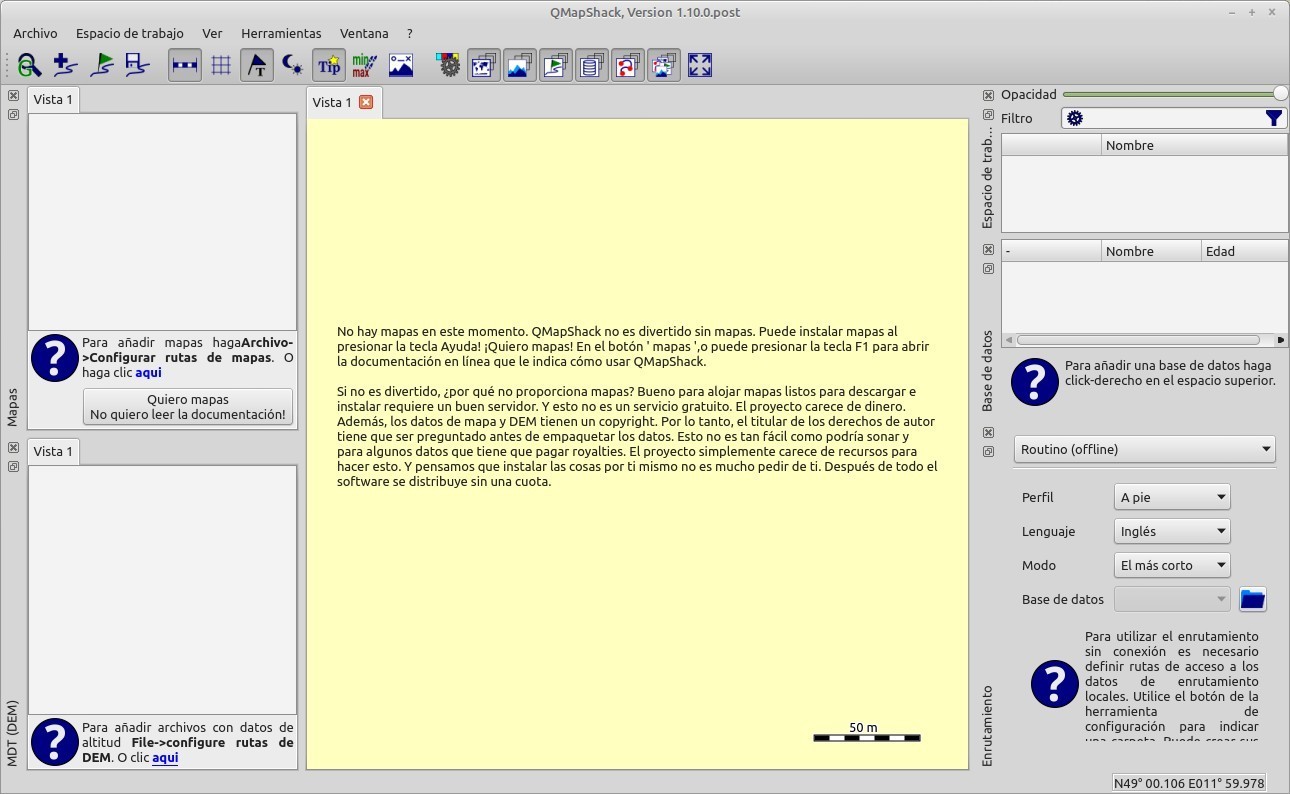
Task: Save all GIS data via the disk icon
Action: 137,66
